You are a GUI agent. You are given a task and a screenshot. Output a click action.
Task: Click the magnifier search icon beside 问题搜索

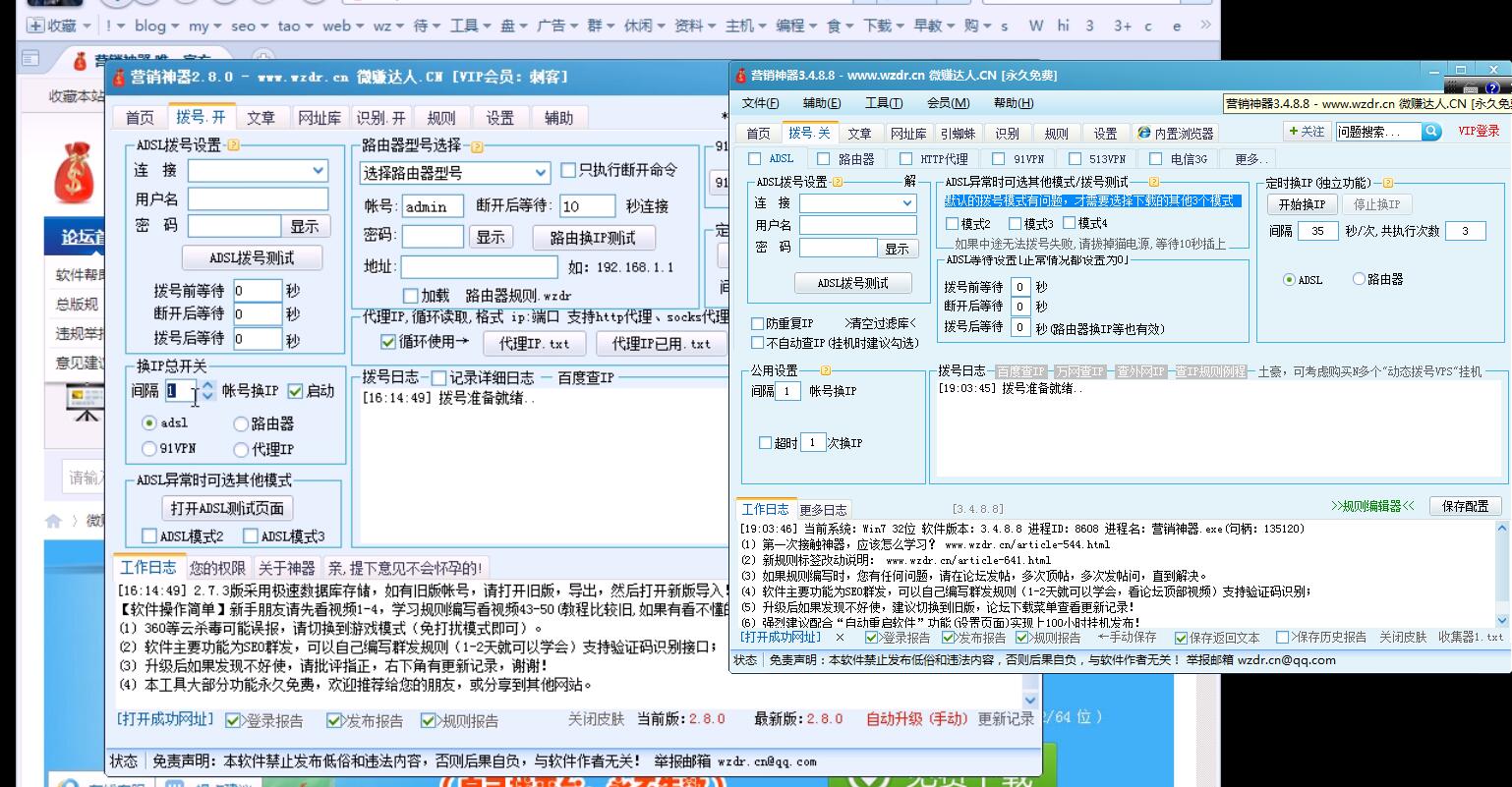(x=1431, y=130)
